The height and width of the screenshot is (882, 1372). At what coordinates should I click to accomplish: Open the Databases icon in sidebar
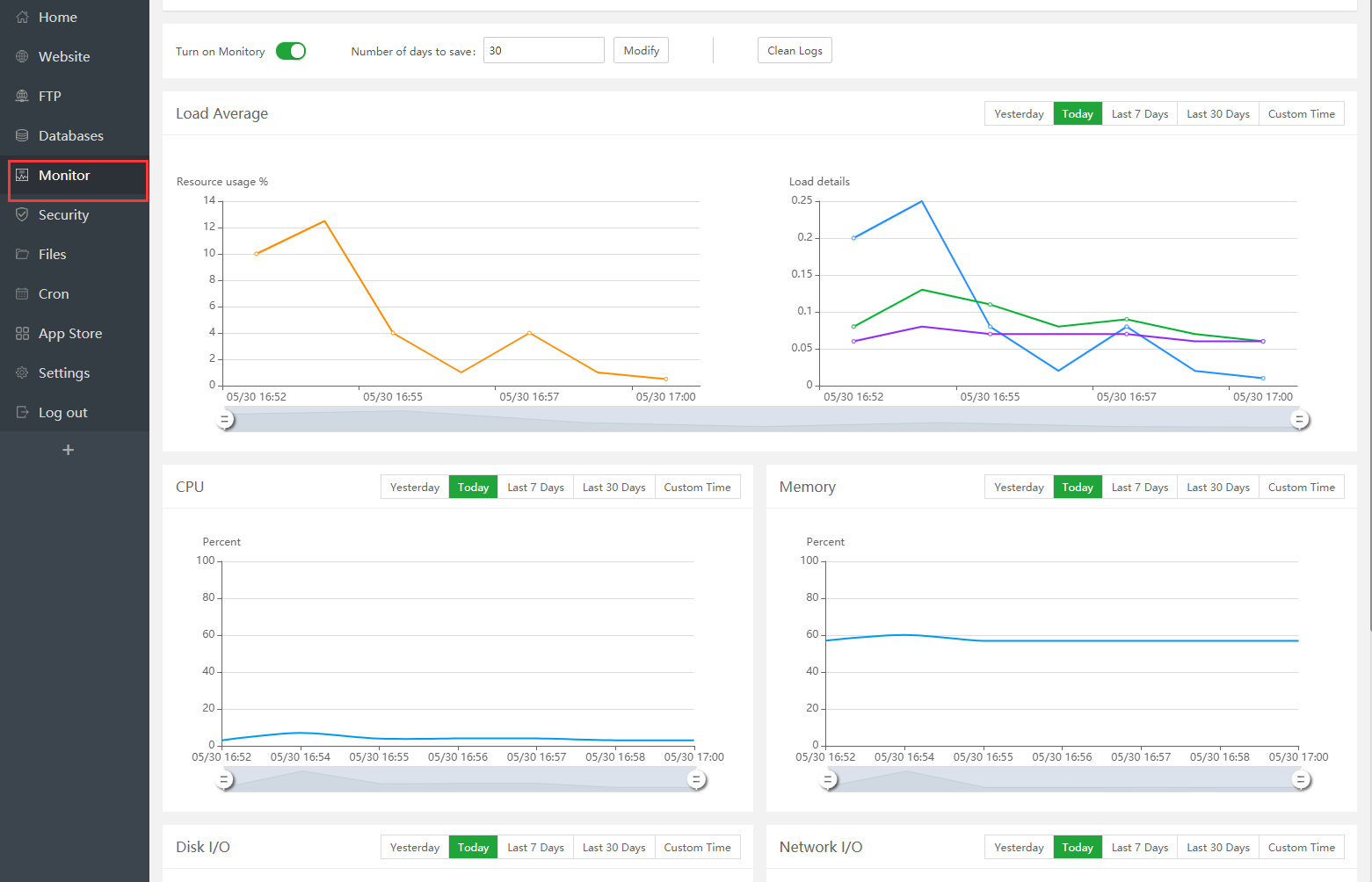tap(22, 136)
